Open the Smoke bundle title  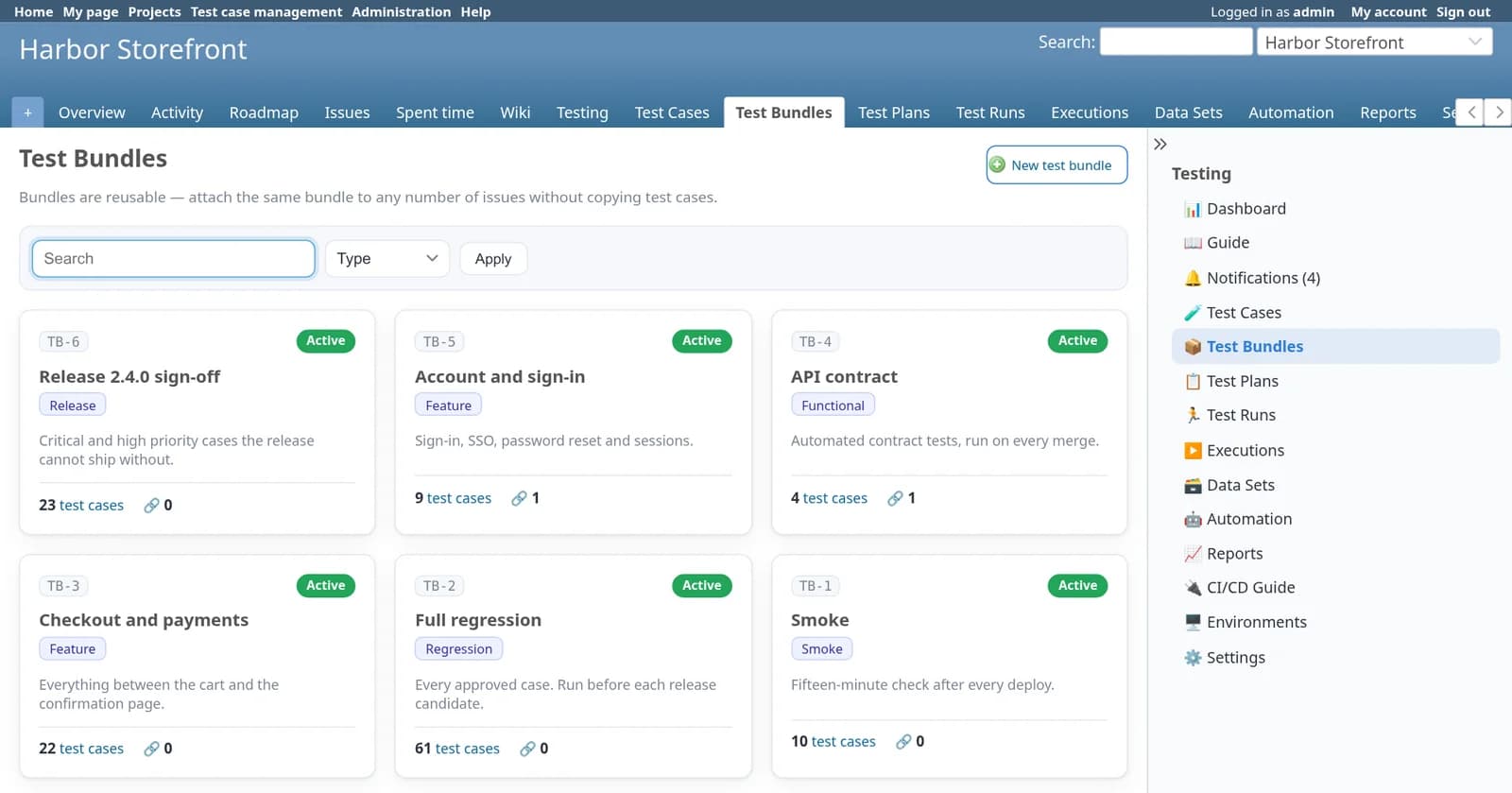pos(820,621)
